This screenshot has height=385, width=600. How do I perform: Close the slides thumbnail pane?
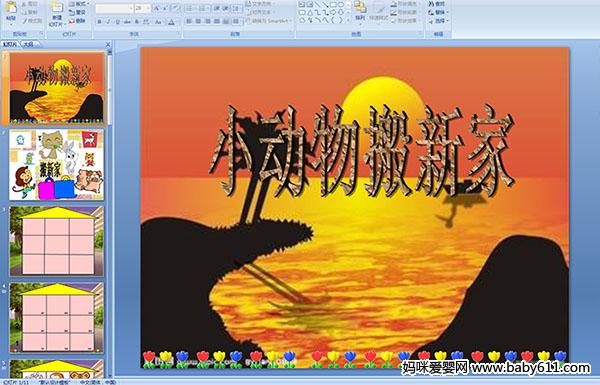(x=108, y=44)
